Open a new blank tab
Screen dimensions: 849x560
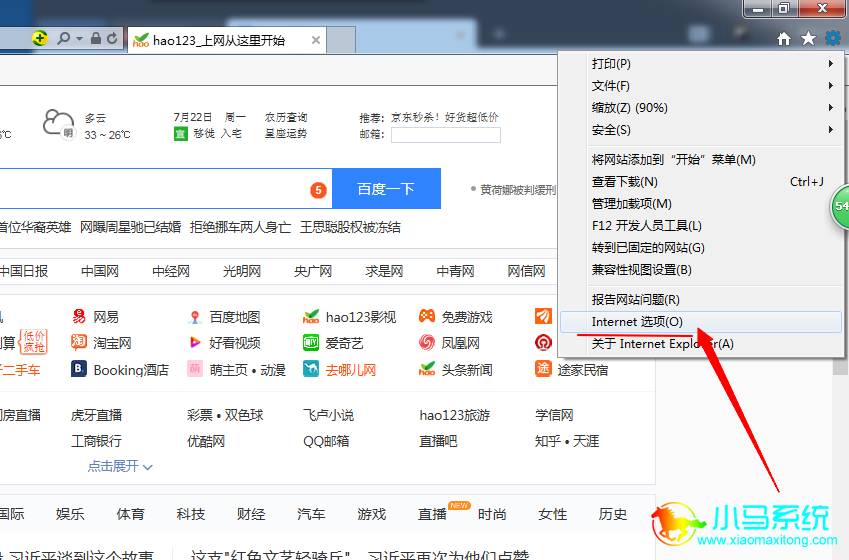click(342, 40)
